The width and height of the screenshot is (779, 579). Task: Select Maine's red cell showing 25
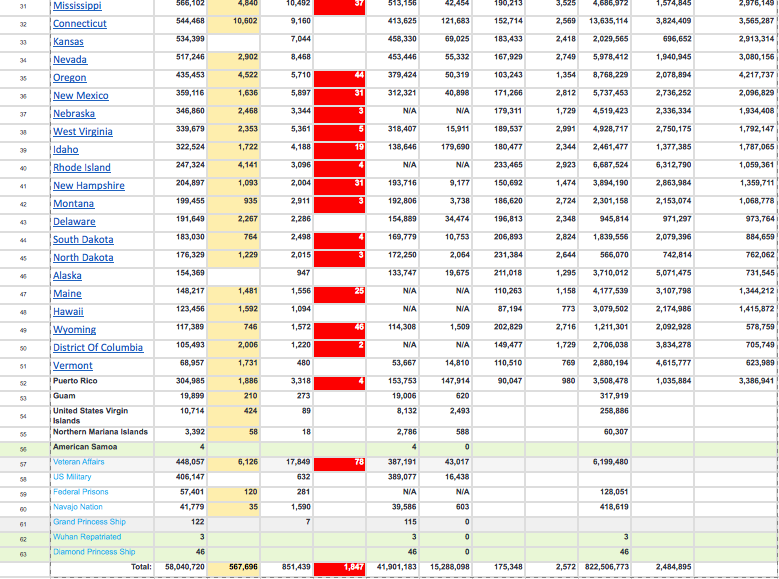339,295
